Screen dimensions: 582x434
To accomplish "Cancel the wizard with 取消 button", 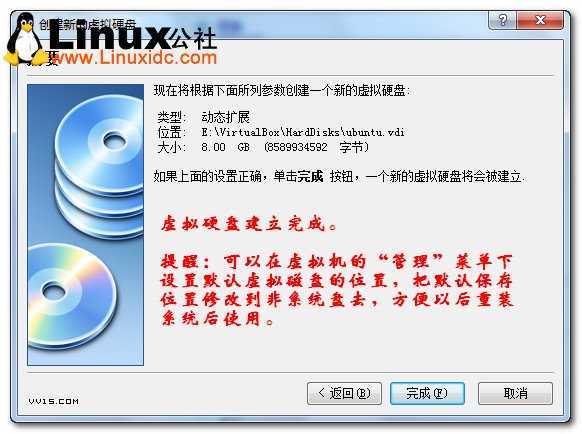I will point(515,393).
